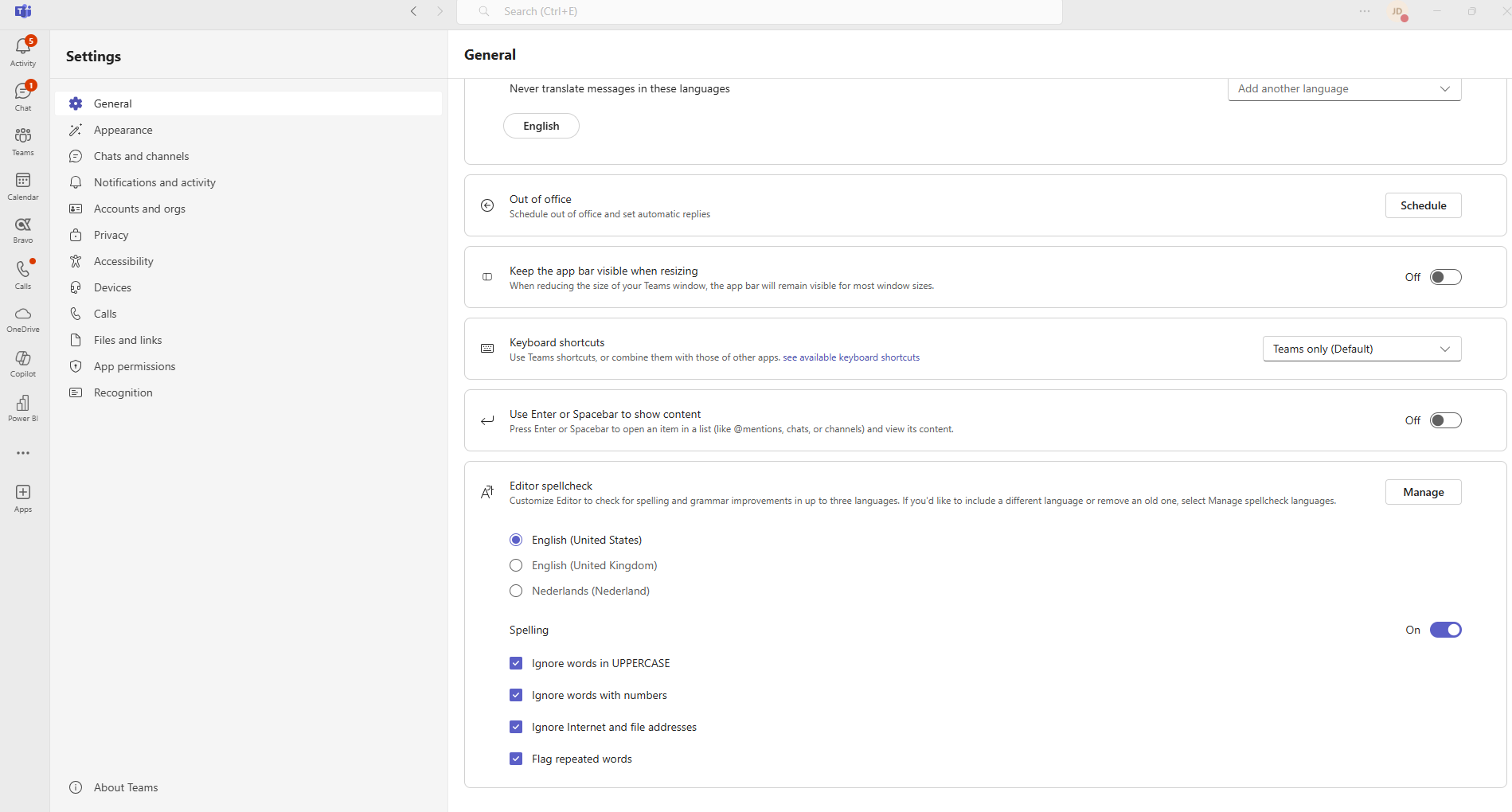The height and width of the screenshot is (812, 1512).
Task: Select English (United Kingdom) spellcheck language
Action: coord(516,565)
